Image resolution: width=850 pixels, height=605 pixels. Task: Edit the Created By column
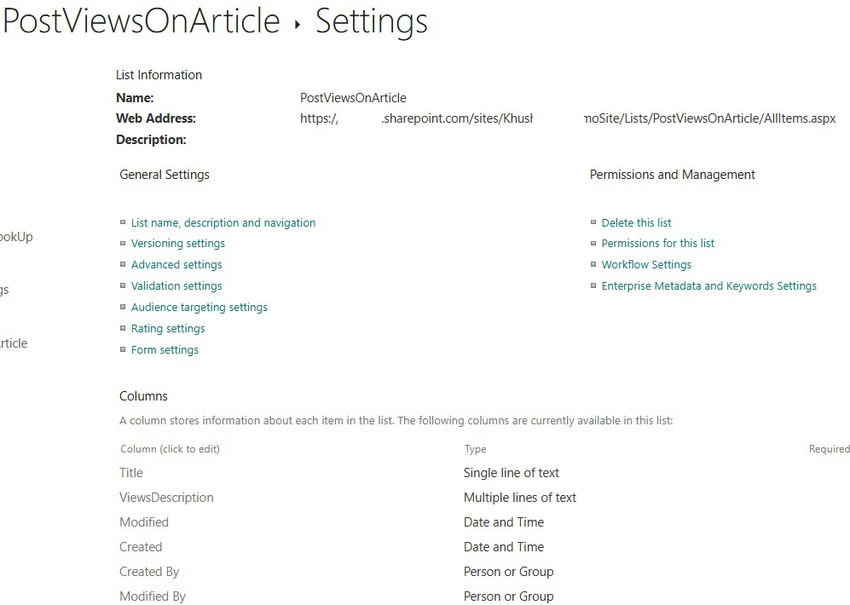(x=150, y=572)
